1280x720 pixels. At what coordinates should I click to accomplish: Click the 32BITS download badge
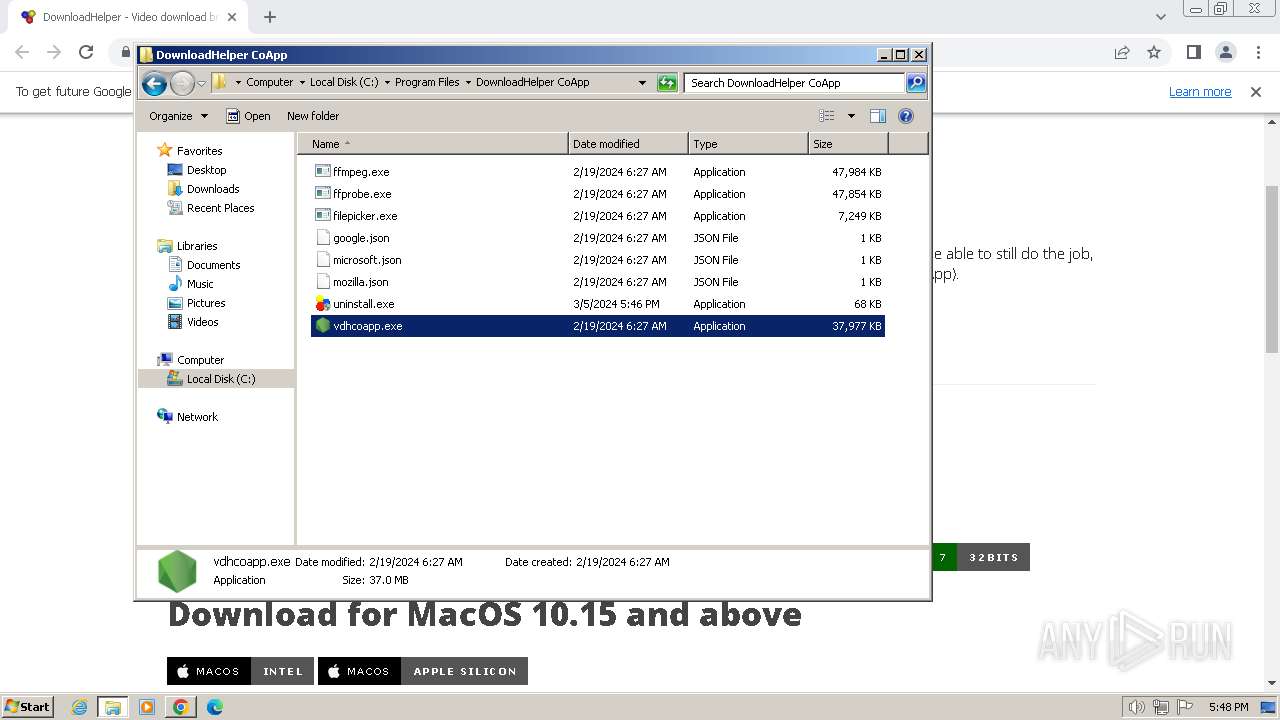point(994,557)
